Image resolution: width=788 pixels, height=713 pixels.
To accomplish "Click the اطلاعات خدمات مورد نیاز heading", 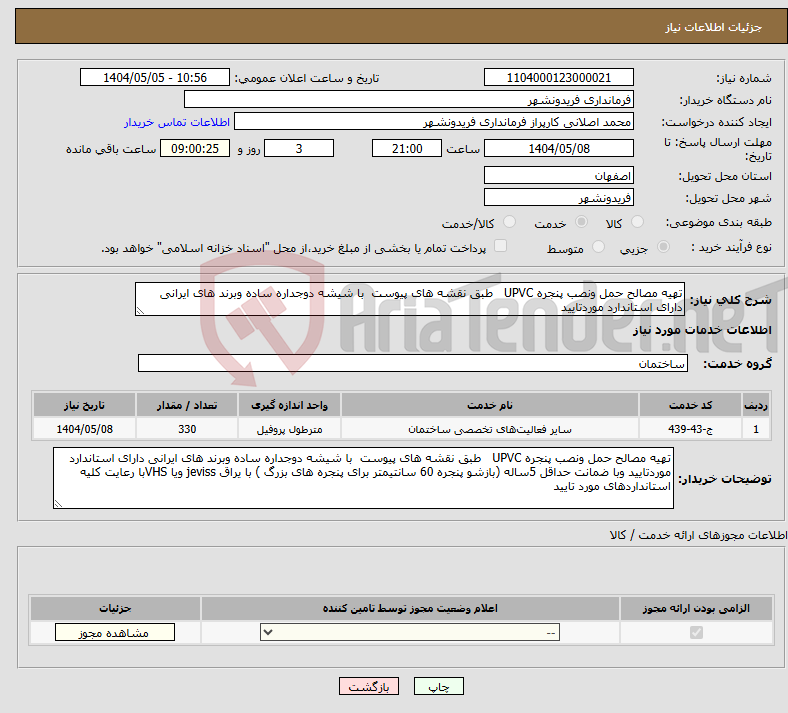I will tap(702, 330).
